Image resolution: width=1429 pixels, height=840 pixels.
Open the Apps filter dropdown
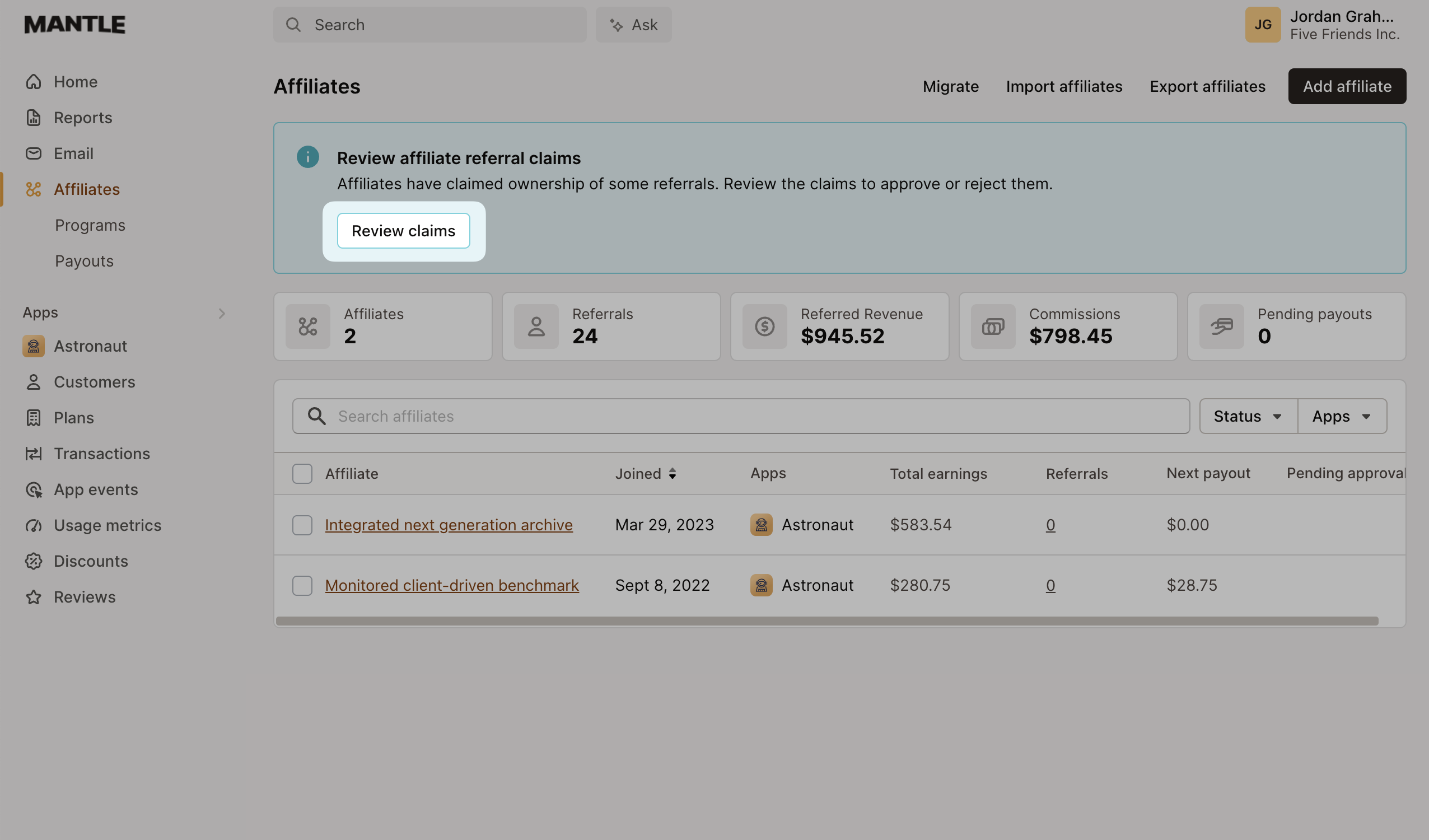1342,416
